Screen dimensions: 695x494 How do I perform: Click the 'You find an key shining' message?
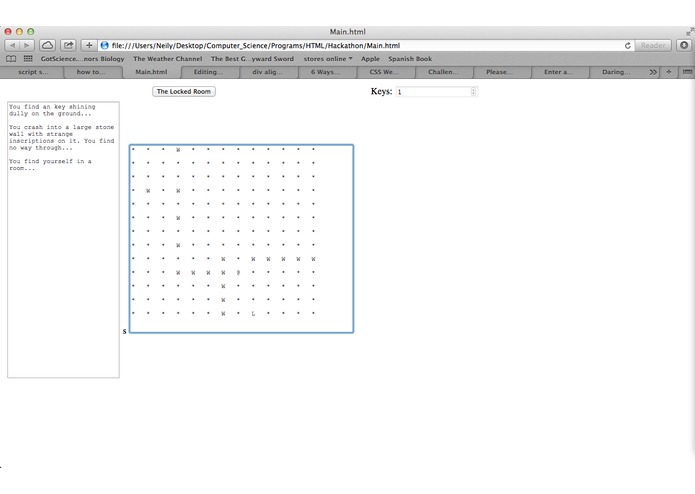52,110
